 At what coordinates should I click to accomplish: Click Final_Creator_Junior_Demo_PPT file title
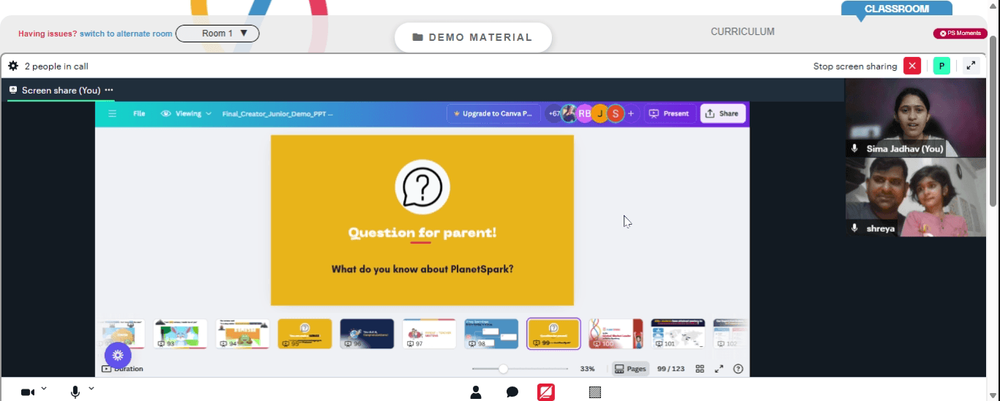(x=277, y=113)
